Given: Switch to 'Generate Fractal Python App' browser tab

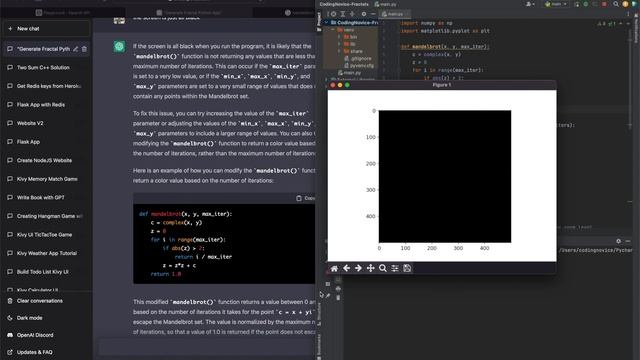Looking at the screenshot, I should (x=189, y=13).
